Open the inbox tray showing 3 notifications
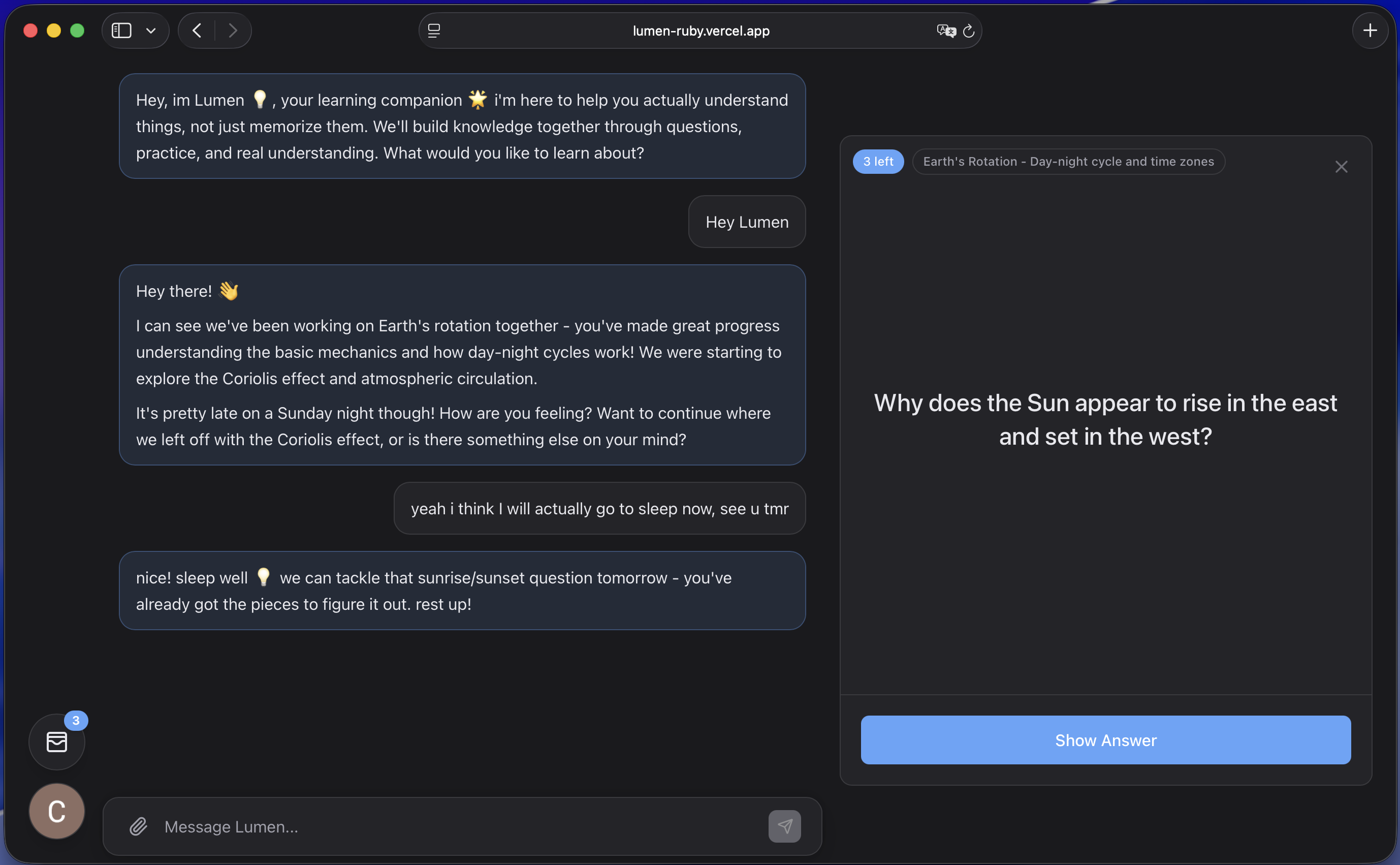Viewport: 1400px width, 865px height. [x=56, y=742]
